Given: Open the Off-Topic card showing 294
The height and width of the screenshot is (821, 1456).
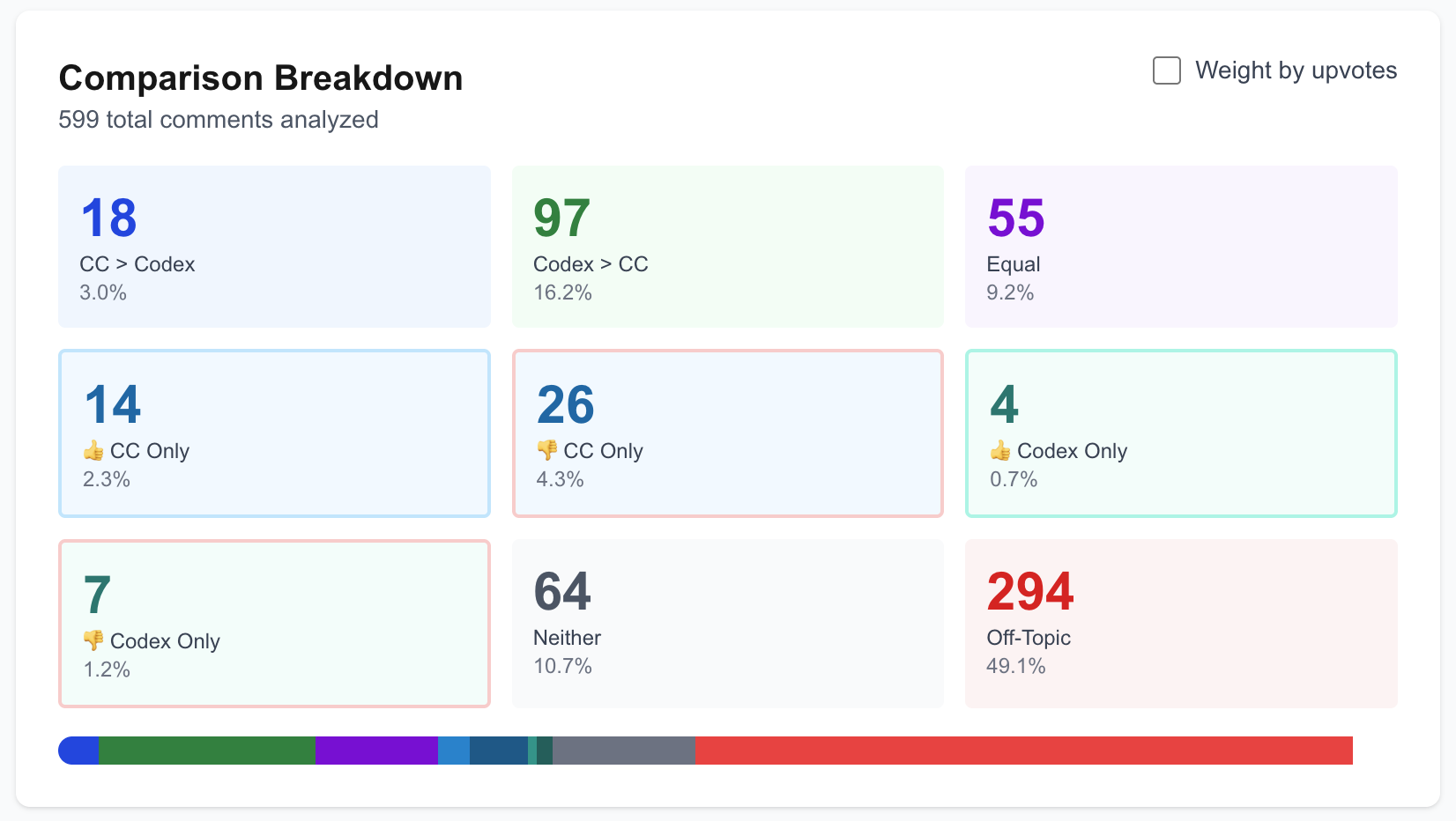Looking at the screenshot, I should pos(1180,624).
